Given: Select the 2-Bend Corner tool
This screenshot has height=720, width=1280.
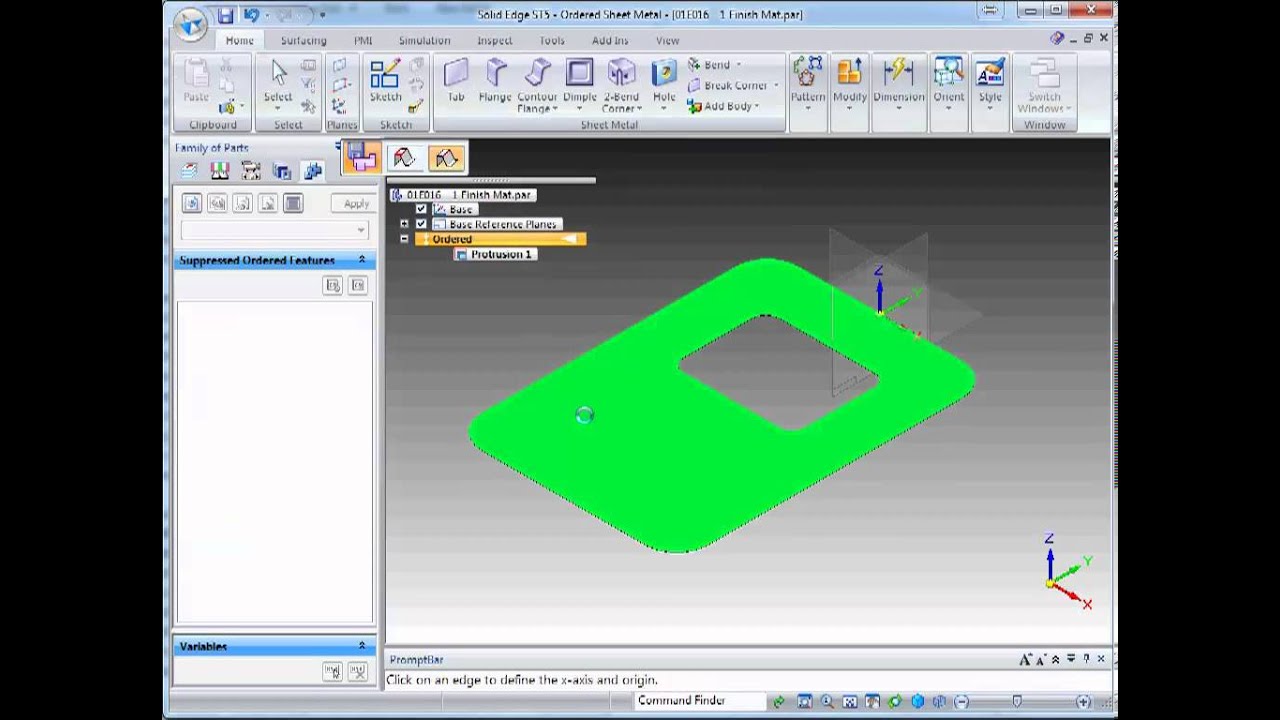Looking at the screenshot, I should [x=621, y=84].
